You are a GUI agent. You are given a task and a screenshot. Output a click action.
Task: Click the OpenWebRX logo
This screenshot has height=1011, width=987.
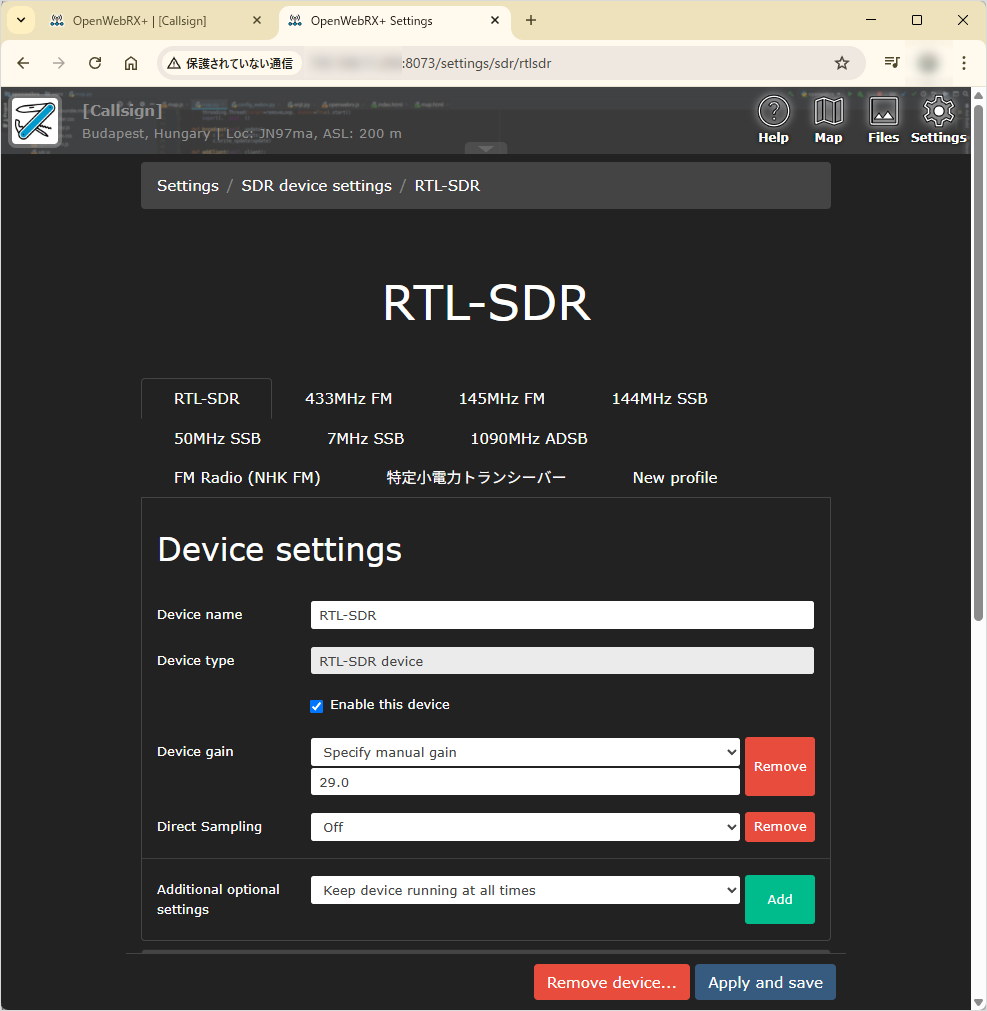(x=35, y=120)
